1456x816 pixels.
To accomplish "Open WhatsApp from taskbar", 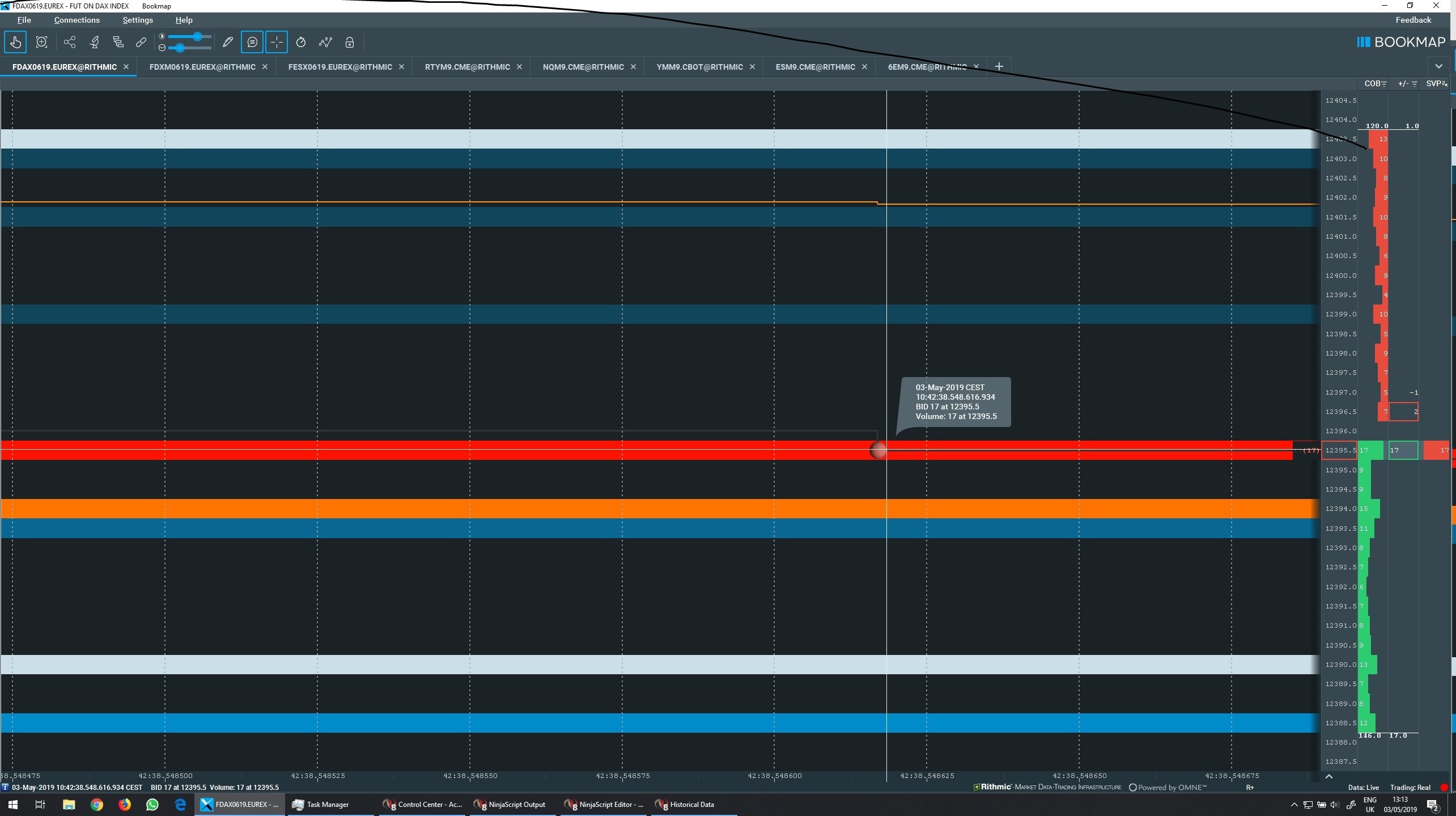I will coord(152,805).
